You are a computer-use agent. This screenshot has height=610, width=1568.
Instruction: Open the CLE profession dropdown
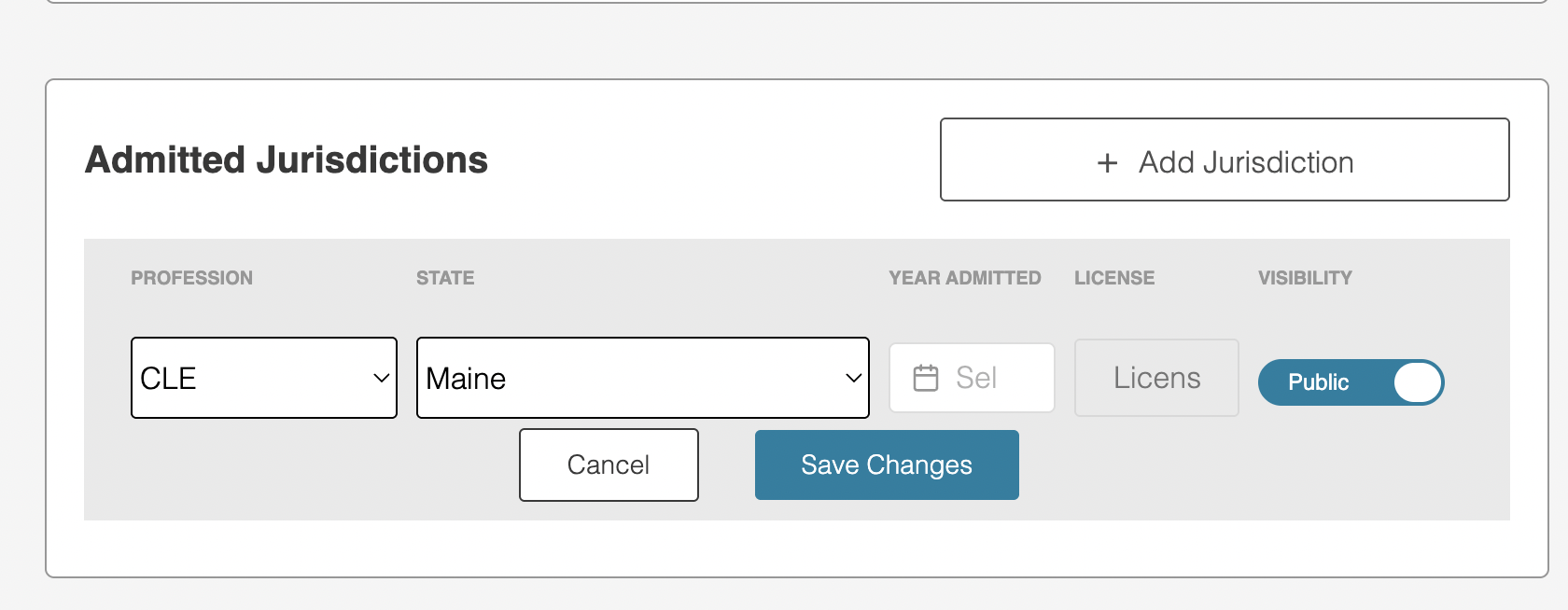264,378
